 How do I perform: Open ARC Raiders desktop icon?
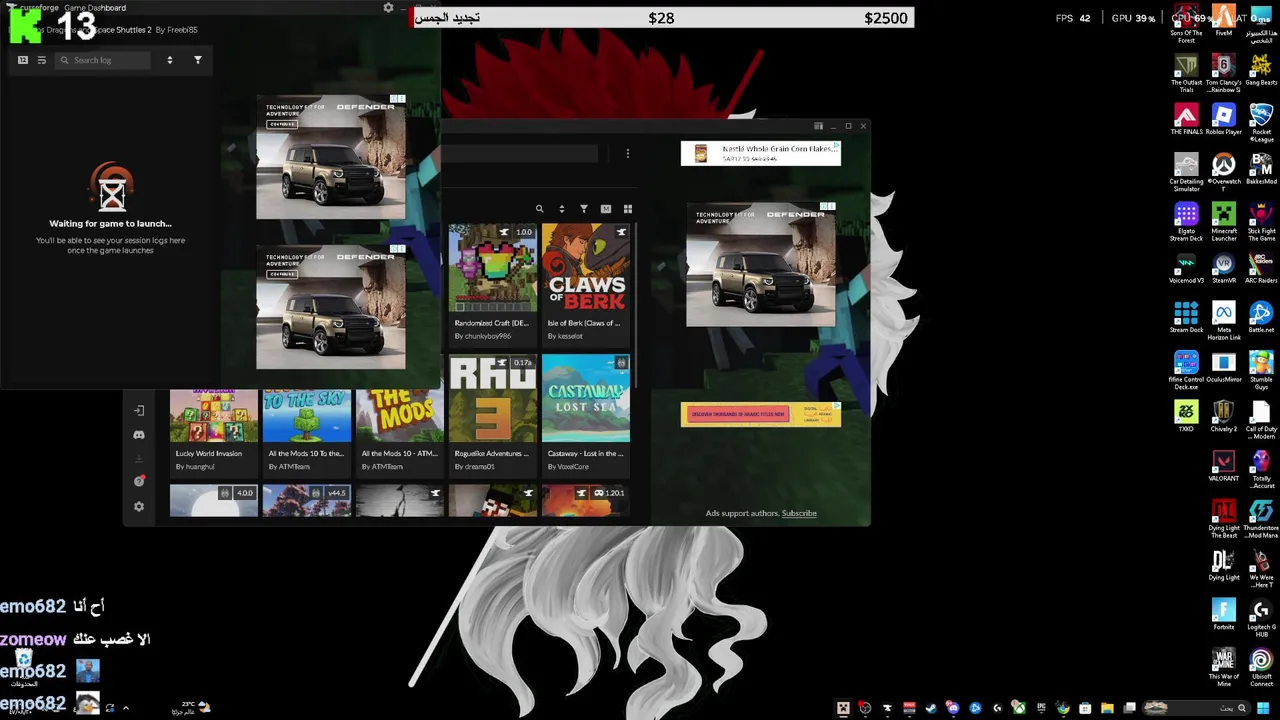click(x=1261, y=269)
